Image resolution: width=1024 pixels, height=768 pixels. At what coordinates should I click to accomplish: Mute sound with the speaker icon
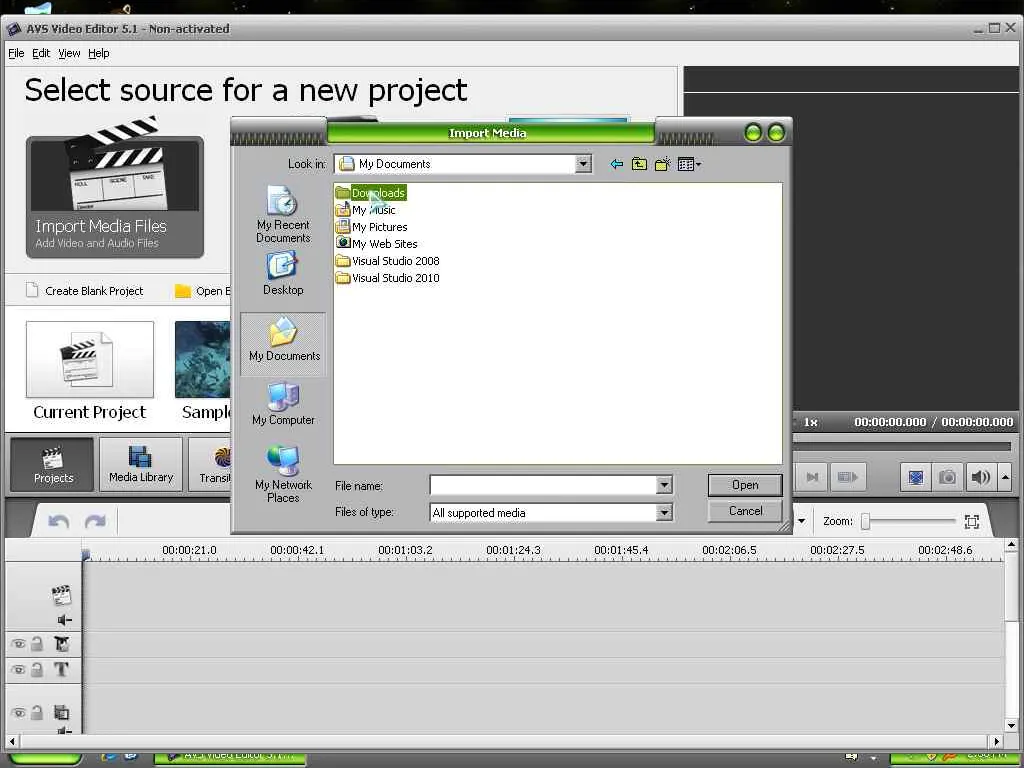(x=979, y=477)
